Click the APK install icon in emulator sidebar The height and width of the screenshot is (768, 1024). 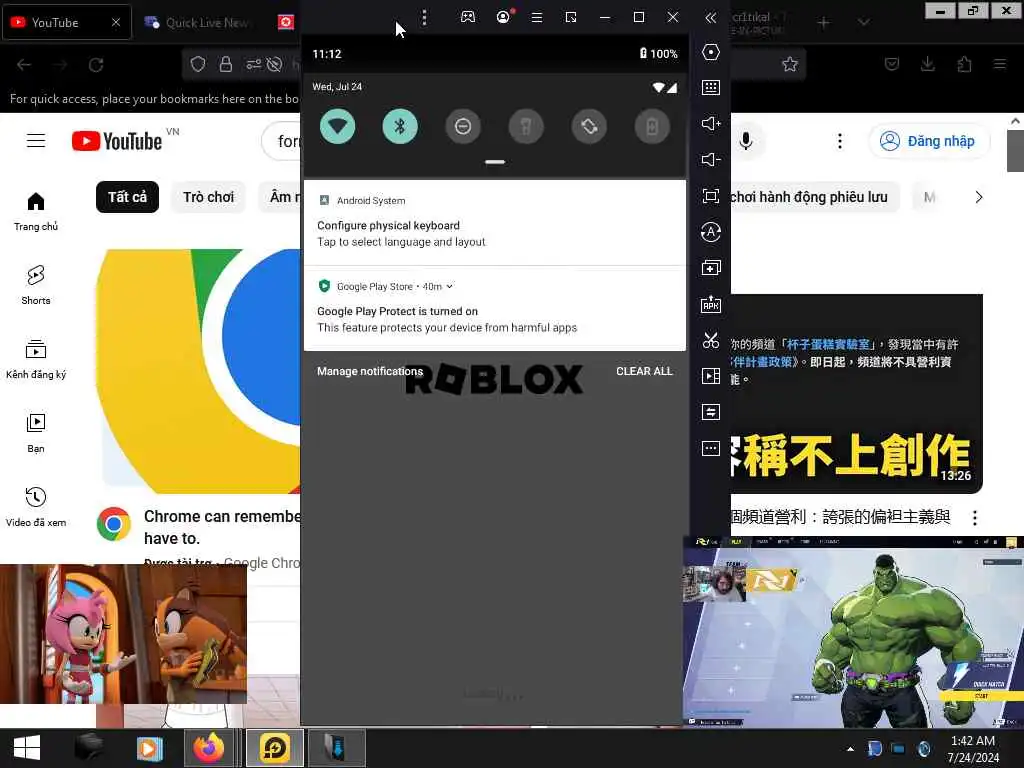tap(711, 304)
